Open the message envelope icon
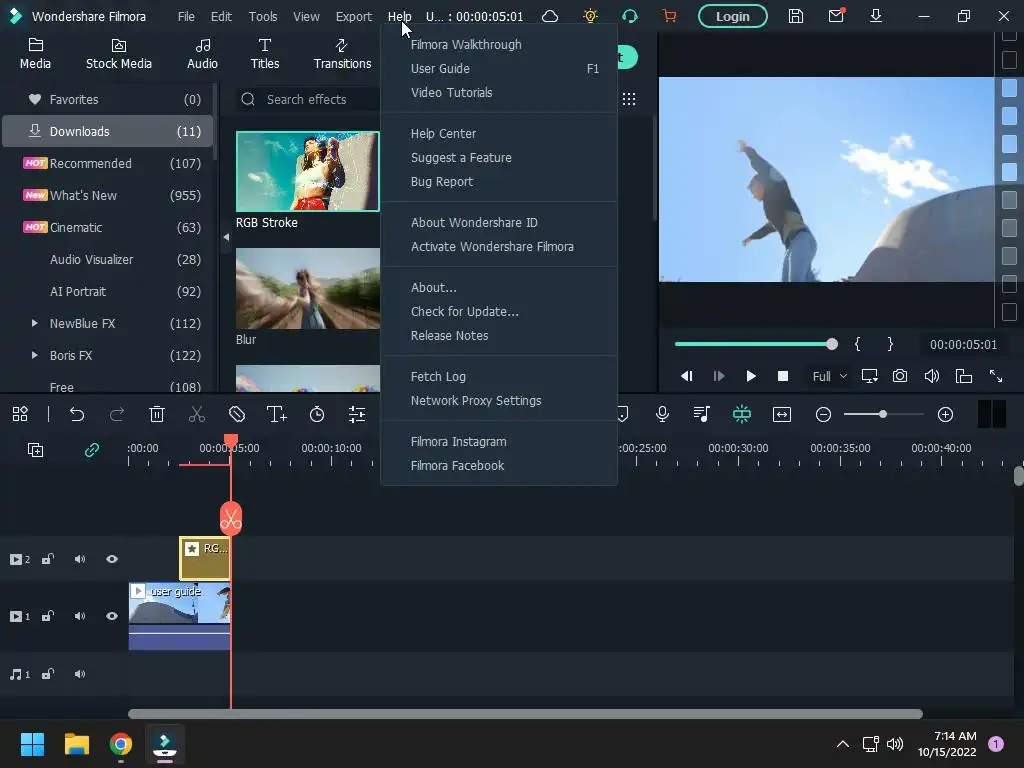This screenshot has width=1024, height=768. point(836,16)
